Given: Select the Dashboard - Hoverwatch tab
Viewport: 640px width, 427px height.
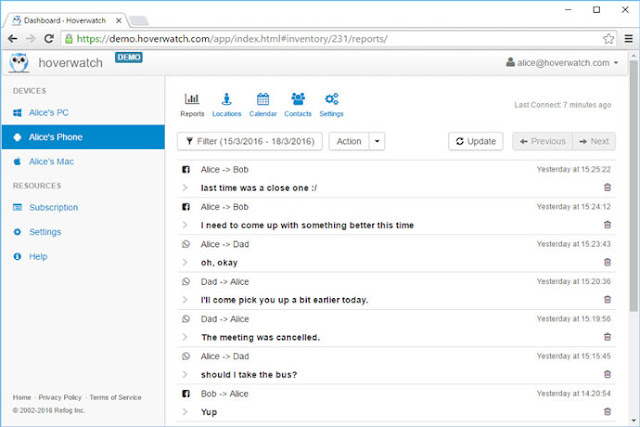Looking at the screenshot, I should [64, 20].
